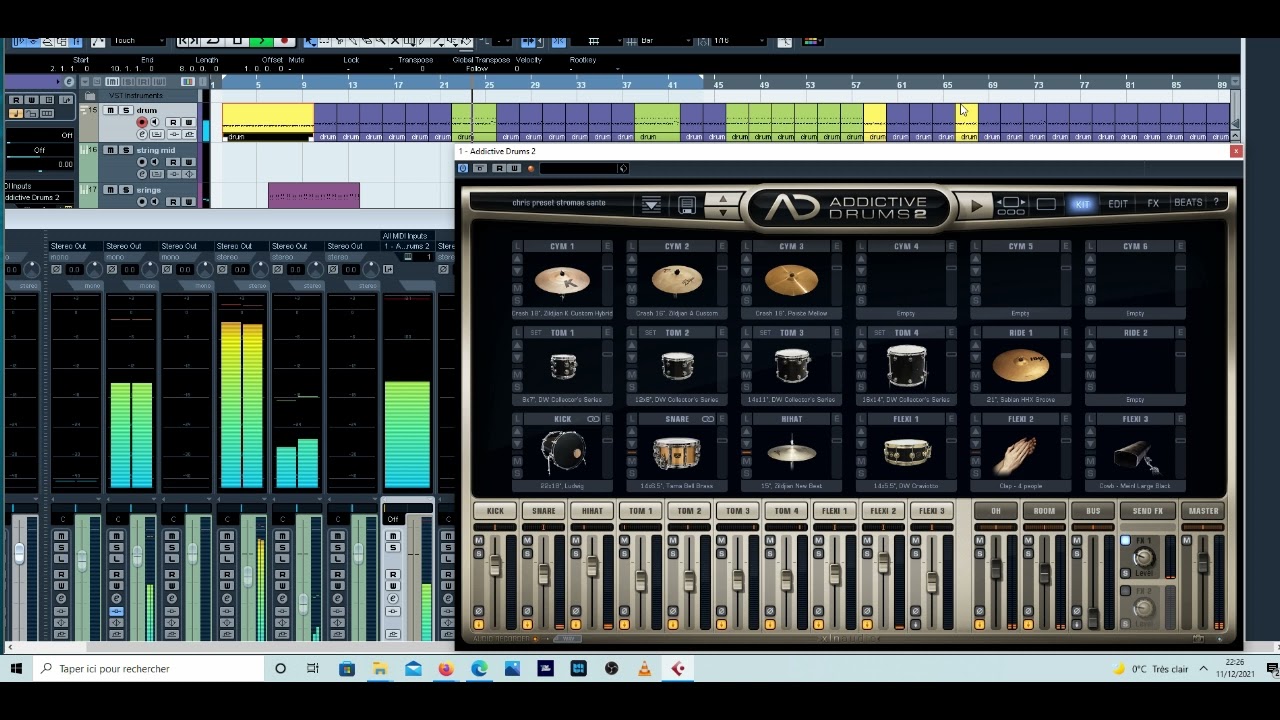This screenshot has height=720, width=1280.
Task: Click the CYM 3 Paiste Mellow cymbal
Action: 791,280
